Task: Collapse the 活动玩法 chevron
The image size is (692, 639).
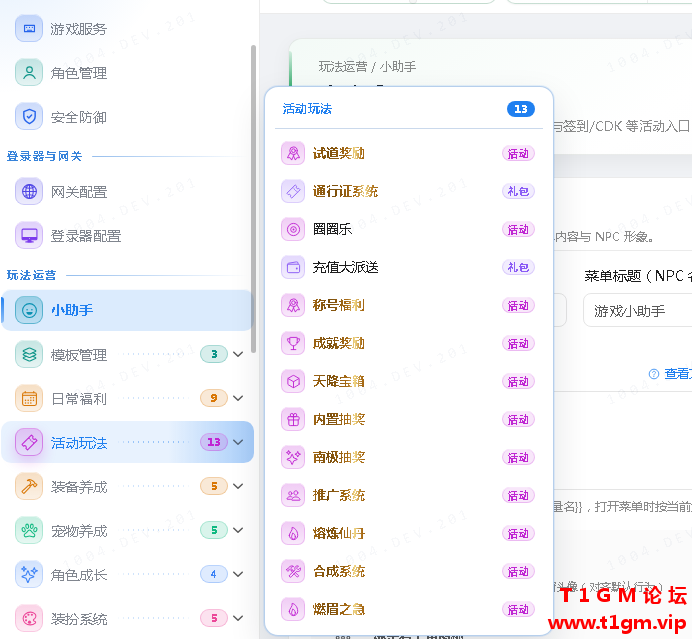Action: click(238, 442)
